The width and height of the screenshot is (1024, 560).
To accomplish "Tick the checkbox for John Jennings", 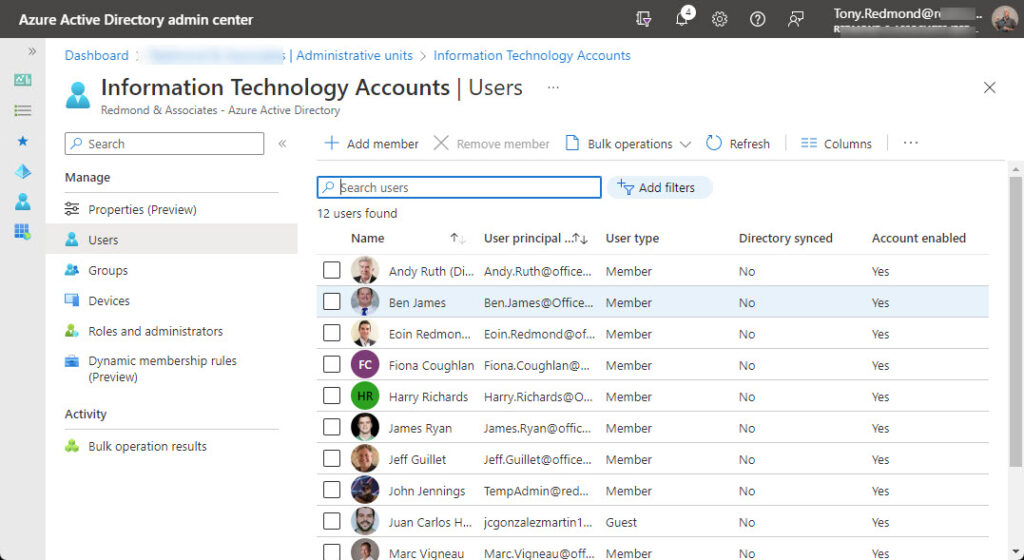I will click(x=332, y=490).
